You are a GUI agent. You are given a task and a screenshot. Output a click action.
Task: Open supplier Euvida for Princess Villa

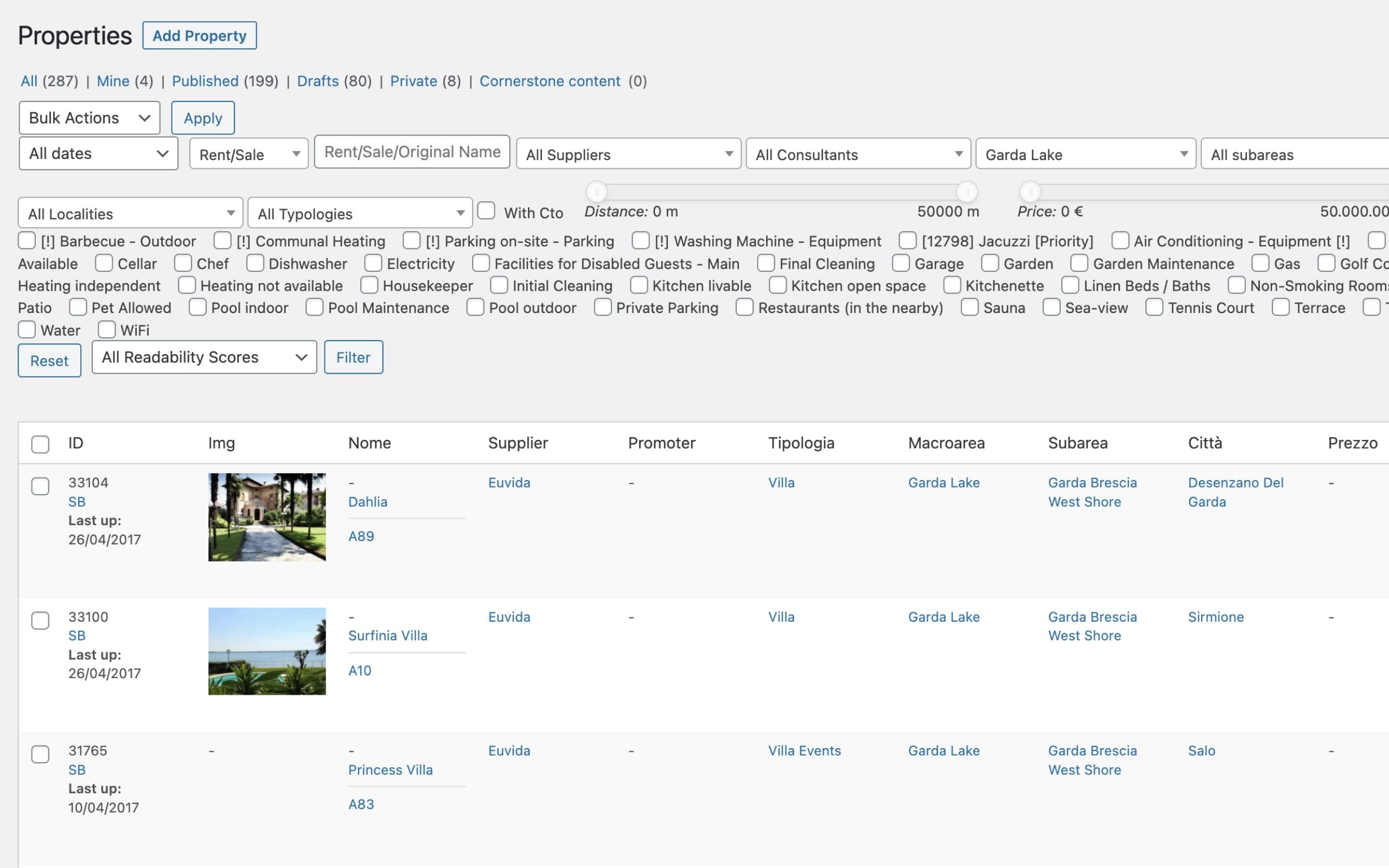pyautogui.click(x=508, y=750)
